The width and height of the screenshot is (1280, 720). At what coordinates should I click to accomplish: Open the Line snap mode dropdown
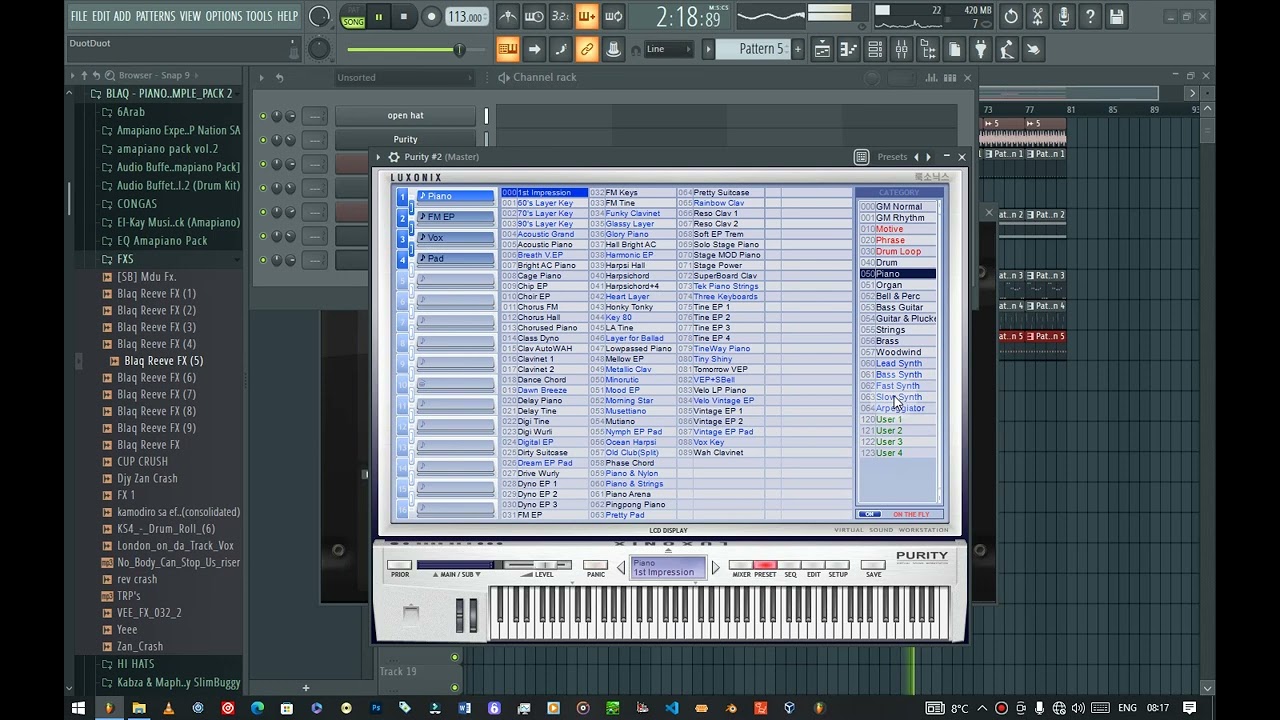(x=667, y=49)
